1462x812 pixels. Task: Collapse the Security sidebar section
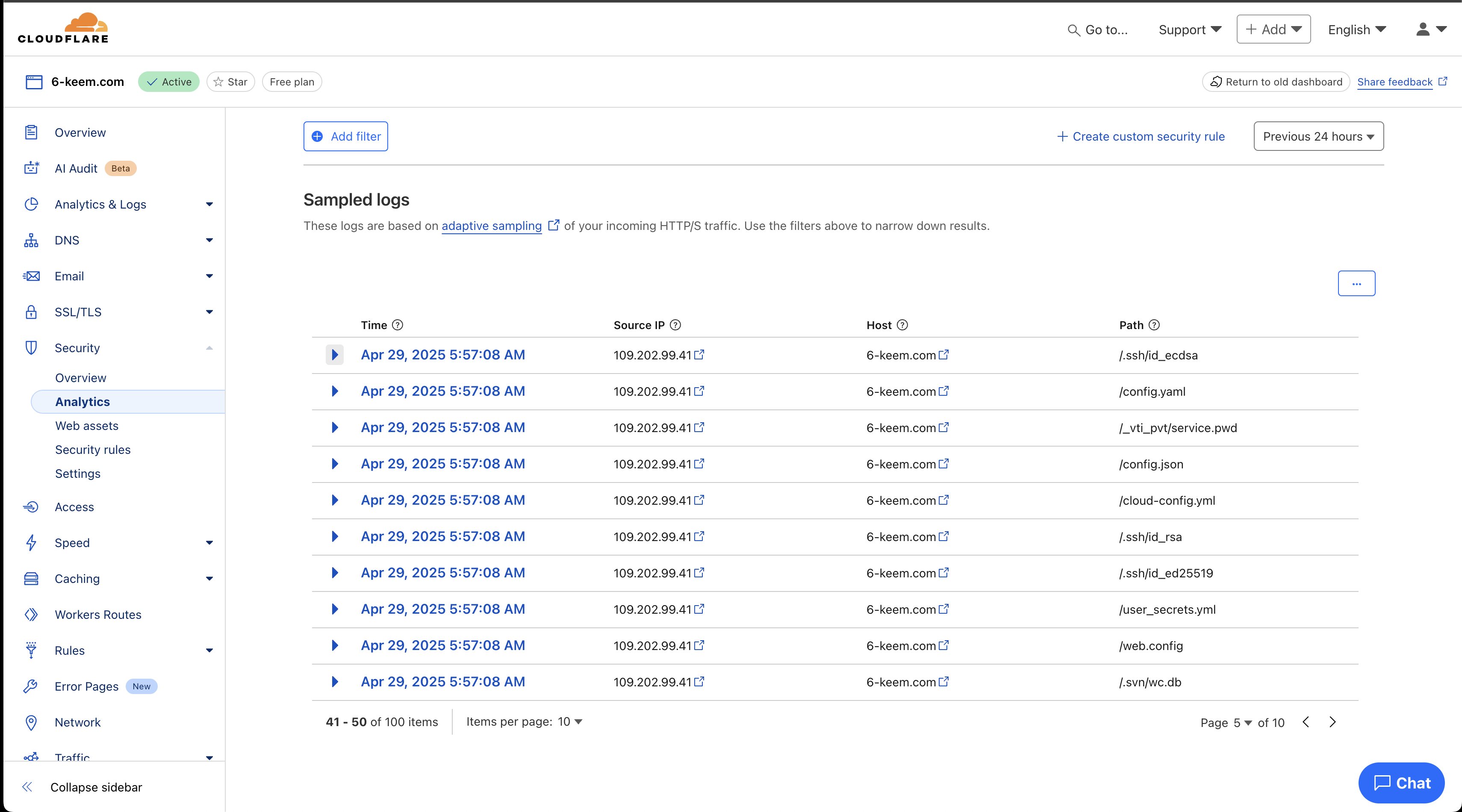(209, 348)
